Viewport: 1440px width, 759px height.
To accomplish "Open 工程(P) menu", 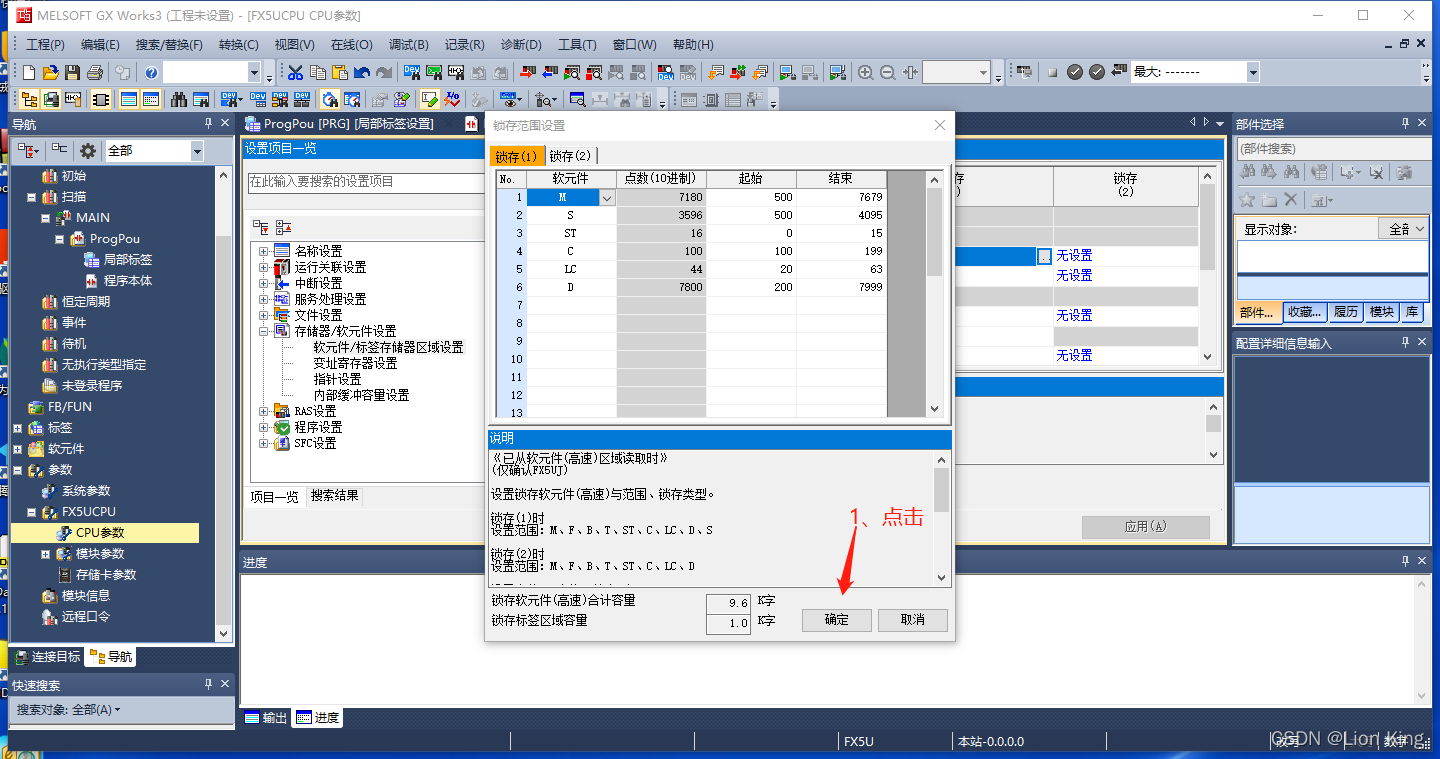I will 45,45.
